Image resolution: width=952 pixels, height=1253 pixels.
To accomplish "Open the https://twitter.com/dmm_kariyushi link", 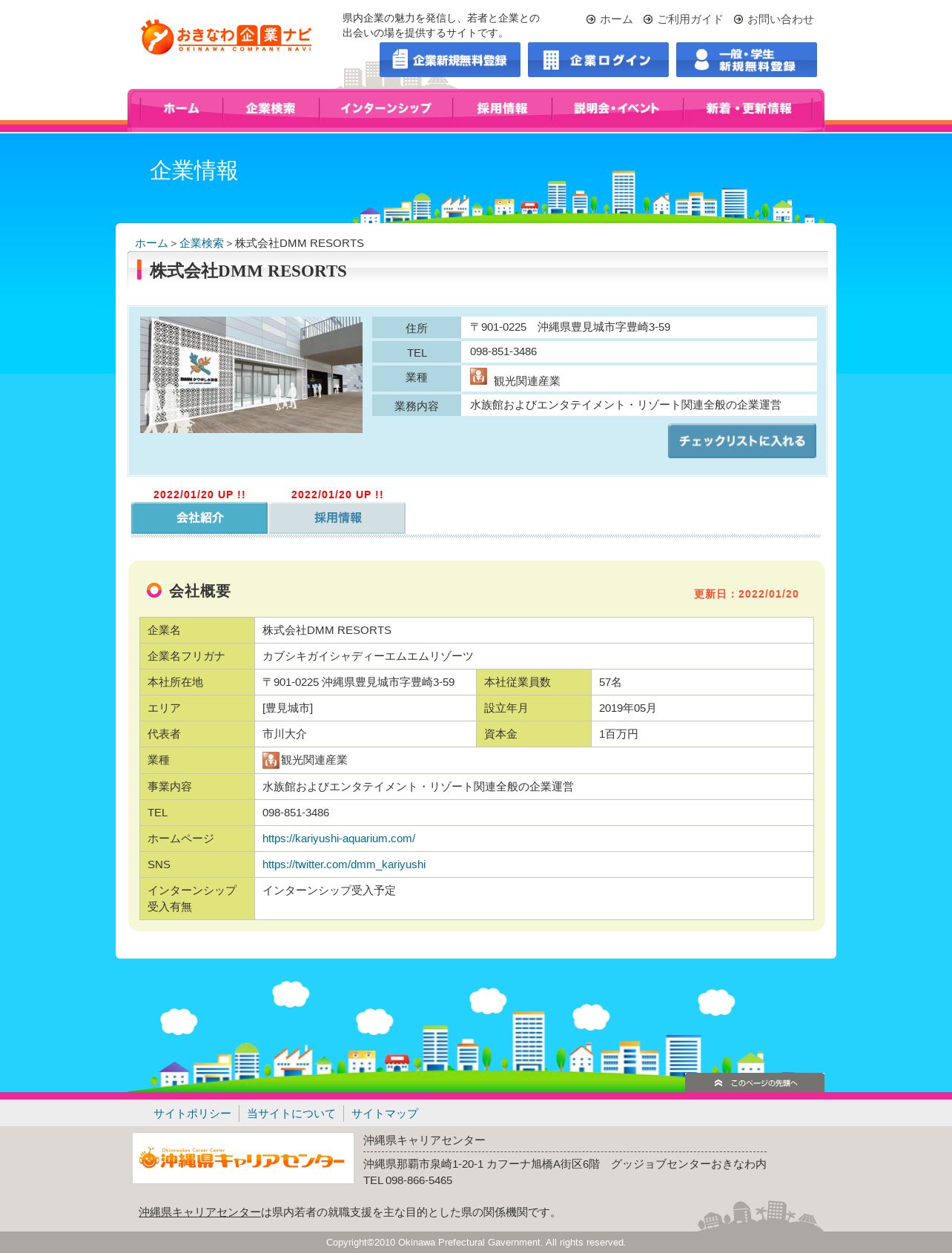I will click(344, 864).
